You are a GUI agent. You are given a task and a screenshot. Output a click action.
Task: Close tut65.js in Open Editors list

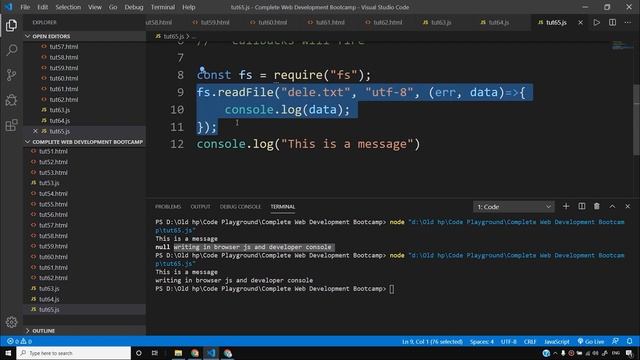tap(35, 131)
